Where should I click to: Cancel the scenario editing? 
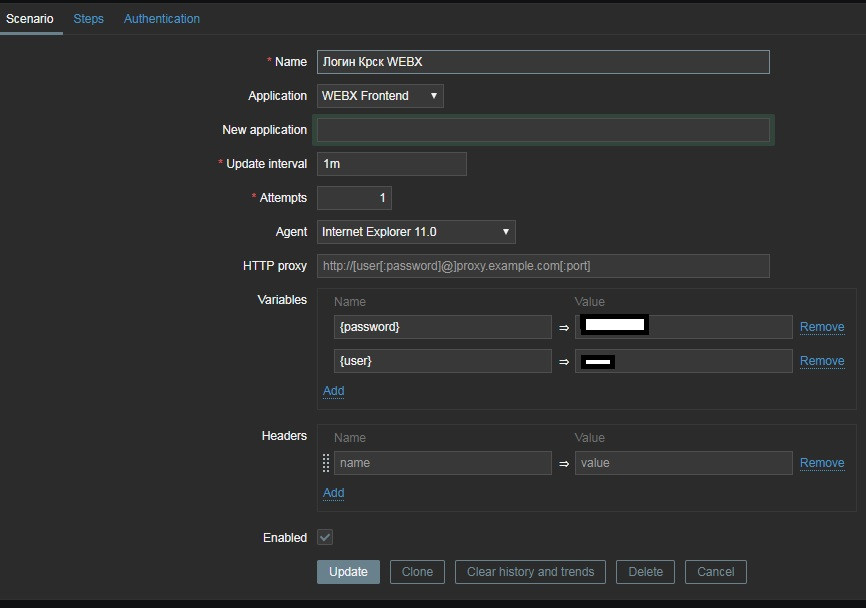pyautogui.click(x=715, y=572)
